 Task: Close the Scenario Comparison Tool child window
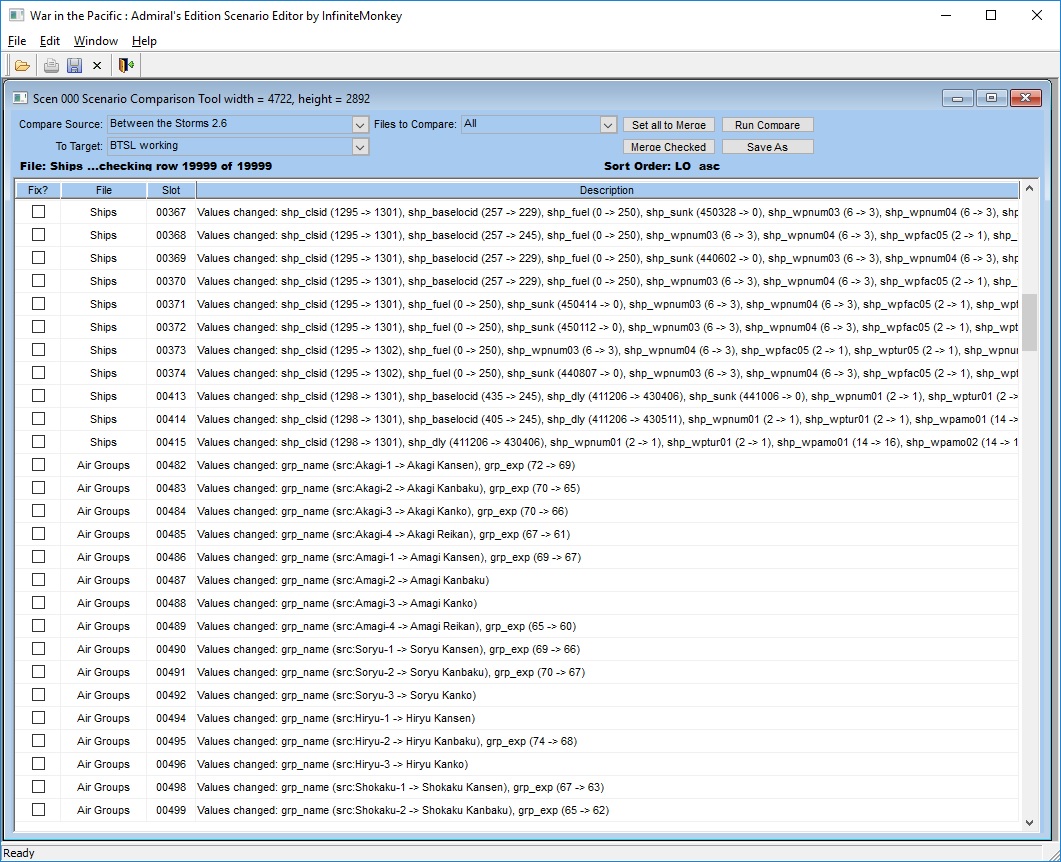pos(1026,99)
